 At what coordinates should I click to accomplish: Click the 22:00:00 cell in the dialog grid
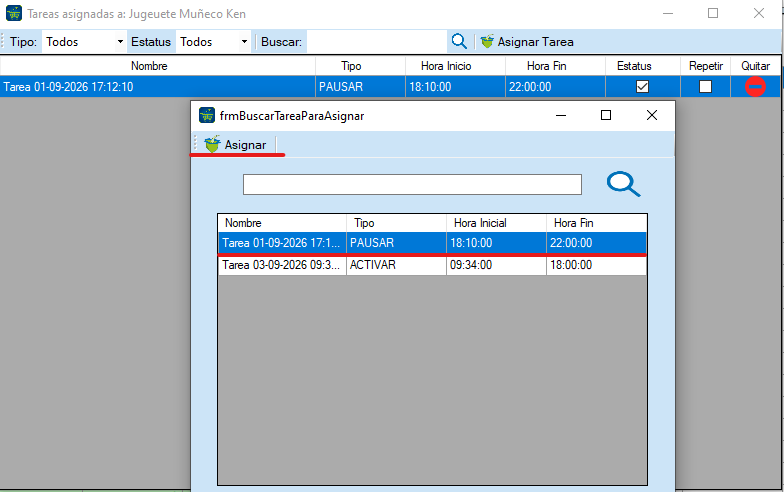coord(596,243)
